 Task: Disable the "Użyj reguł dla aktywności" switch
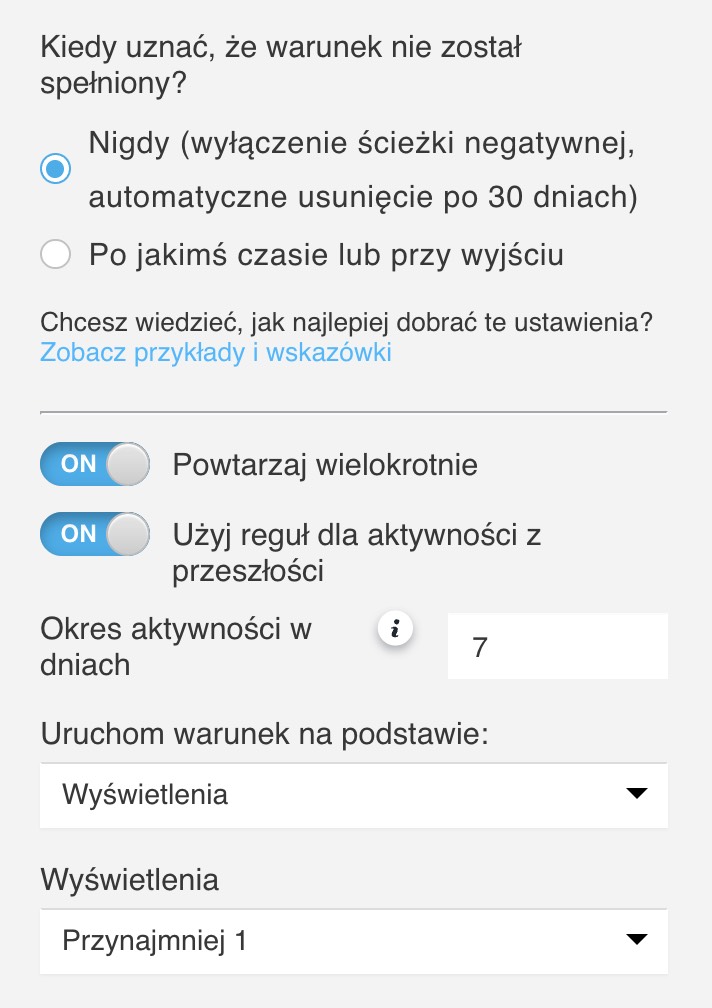pyautogui.click(x=95, y=534)
